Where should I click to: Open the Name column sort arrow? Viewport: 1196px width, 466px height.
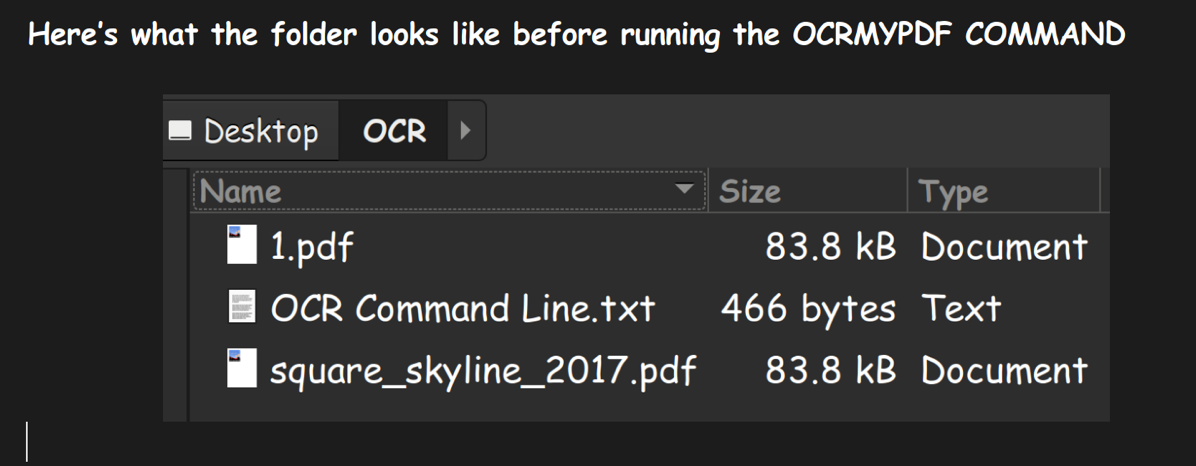(685, 190)
